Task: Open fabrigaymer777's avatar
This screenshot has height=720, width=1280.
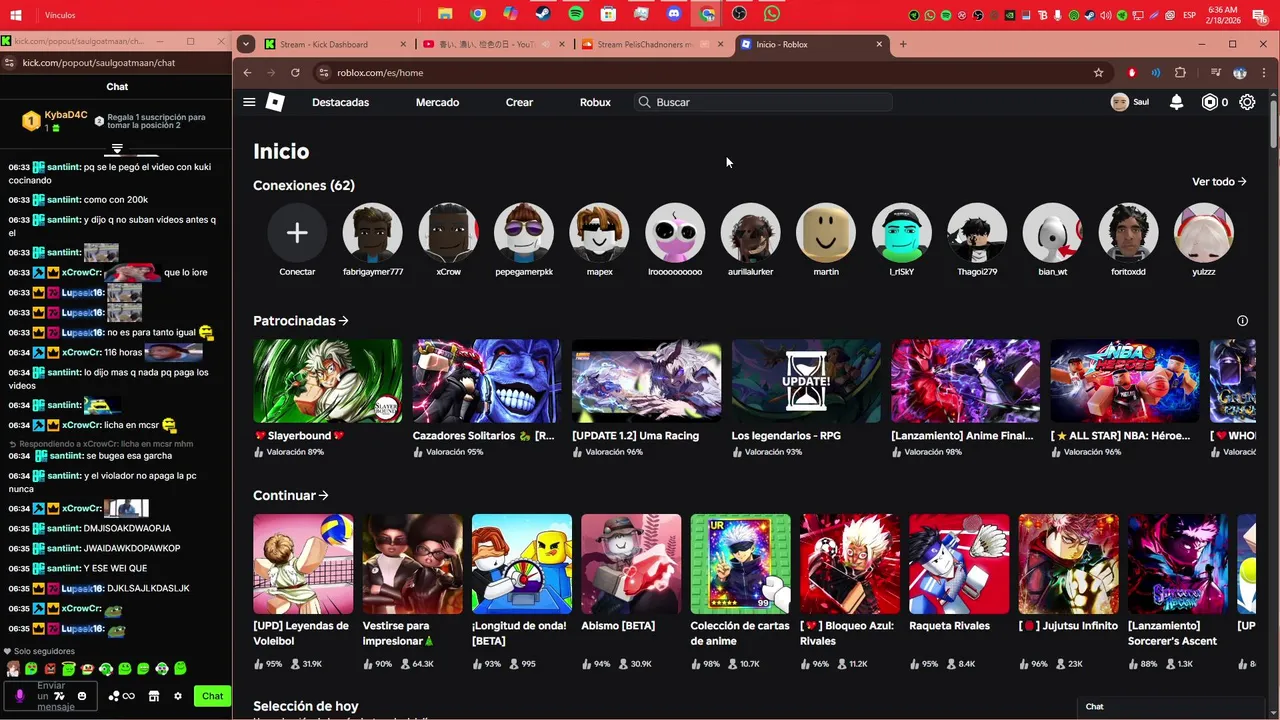Action: tap(372, 233)
